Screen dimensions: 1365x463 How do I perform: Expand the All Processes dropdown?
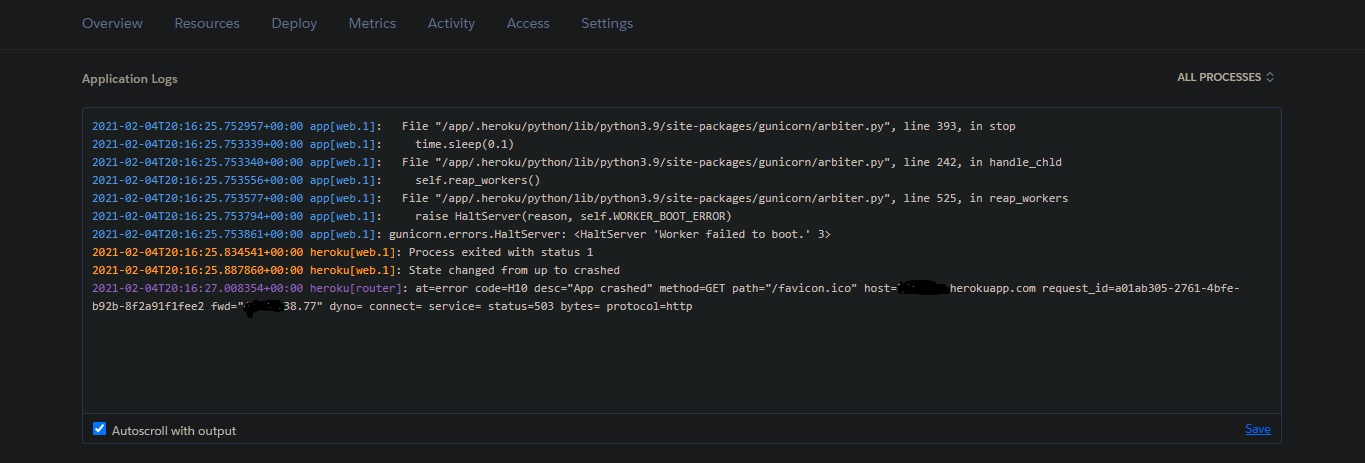point(1226,77)
